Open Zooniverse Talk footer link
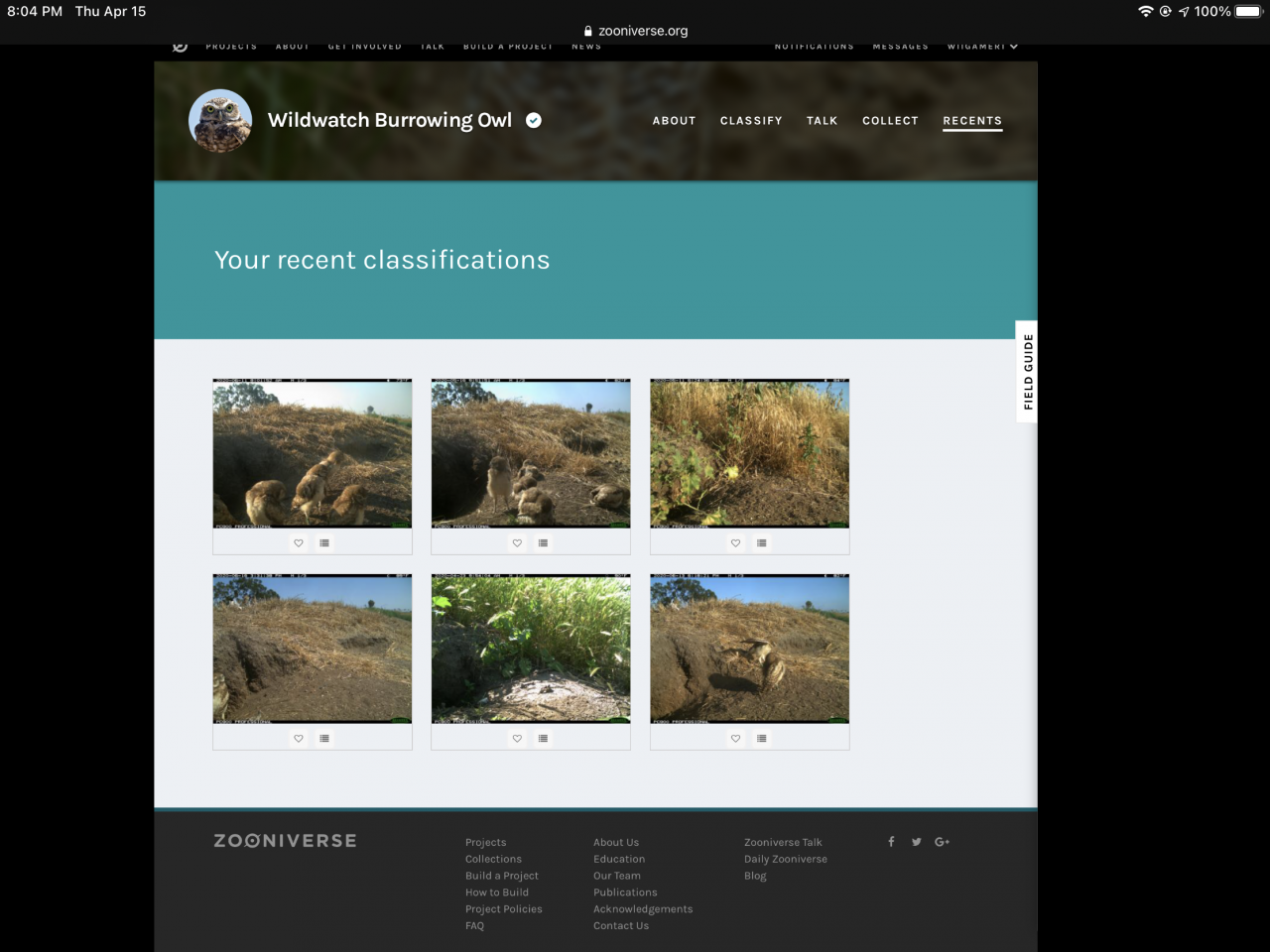Screen dimensions: 1270x952 click(x=783, y=843)
